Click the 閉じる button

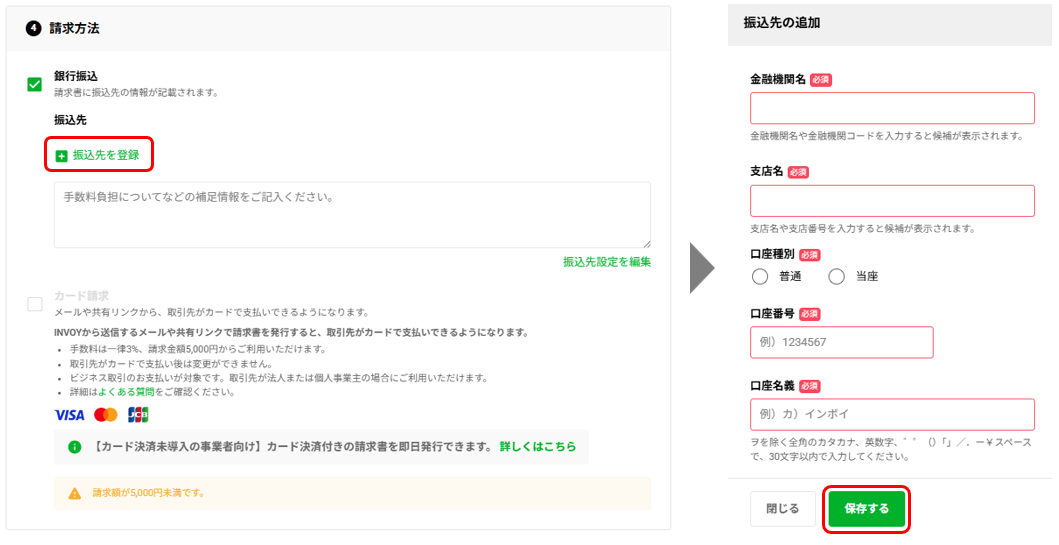783,509
